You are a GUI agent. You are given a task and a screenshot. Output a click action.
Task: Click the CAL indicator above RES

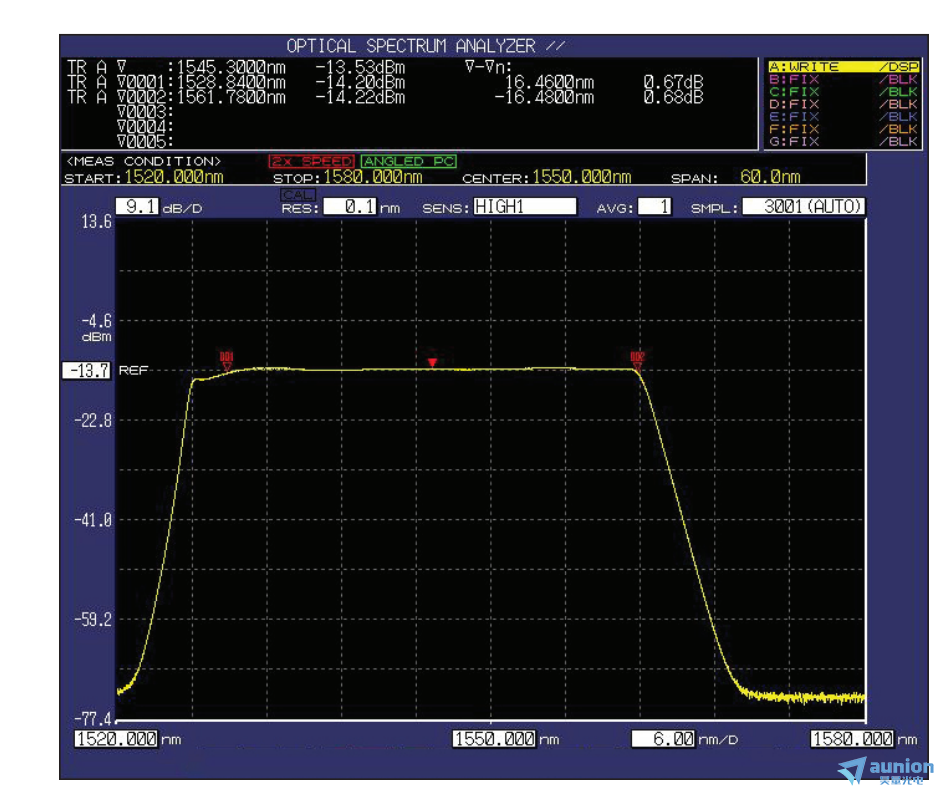click(x=298, y=194)
